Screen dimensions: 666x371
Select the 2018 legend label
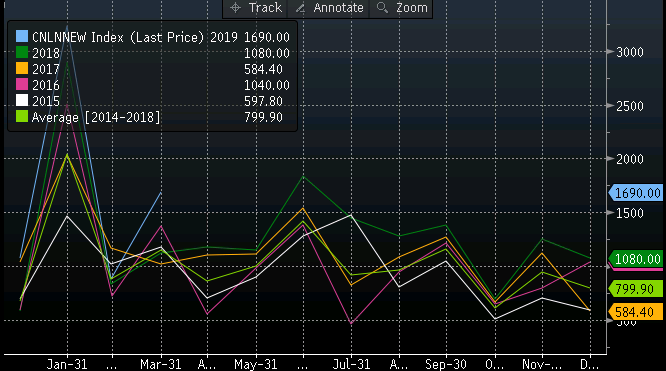pyautogui.click(x=46, y=53)
